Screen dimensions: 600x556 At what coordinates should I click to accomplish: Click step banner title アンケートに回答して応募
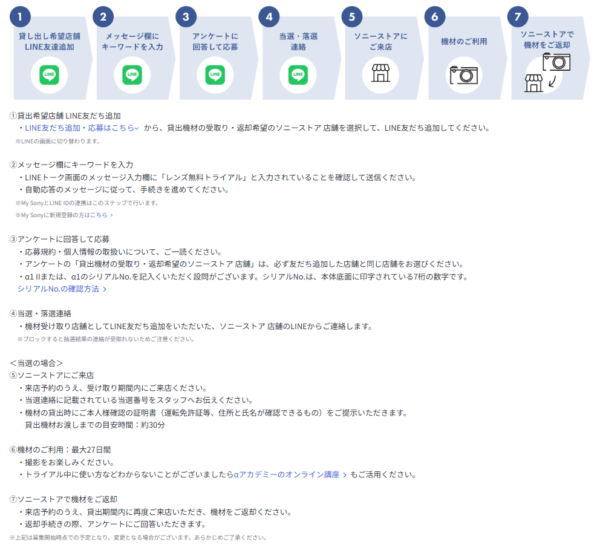[215, 42]
